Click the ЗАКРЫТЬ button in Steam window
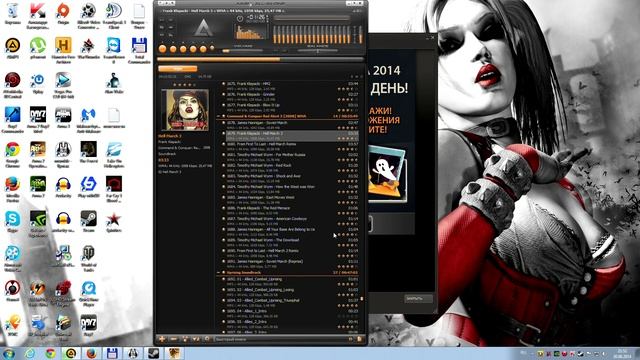The height and width of the screenshot is (360, 640). [x=418, y=298]
